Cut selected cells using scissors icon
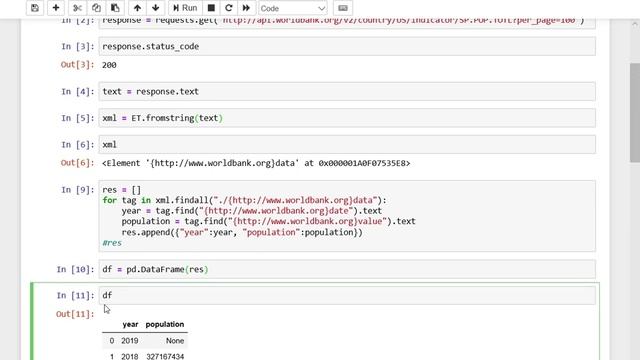The height and width of the screenshot is (360, 640). tap(77, 8)
